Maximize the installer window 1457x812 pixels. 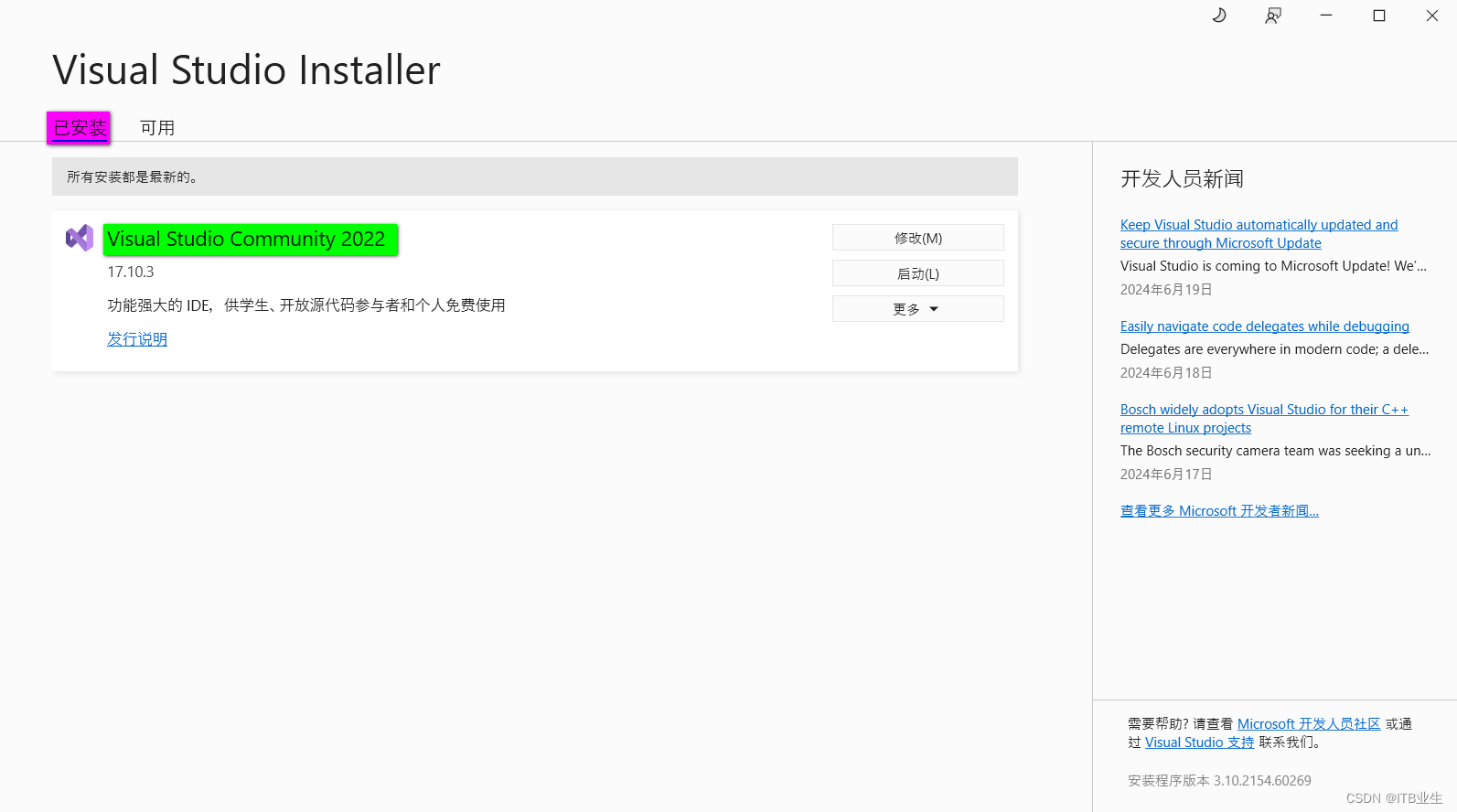[x=1379, y=16]
